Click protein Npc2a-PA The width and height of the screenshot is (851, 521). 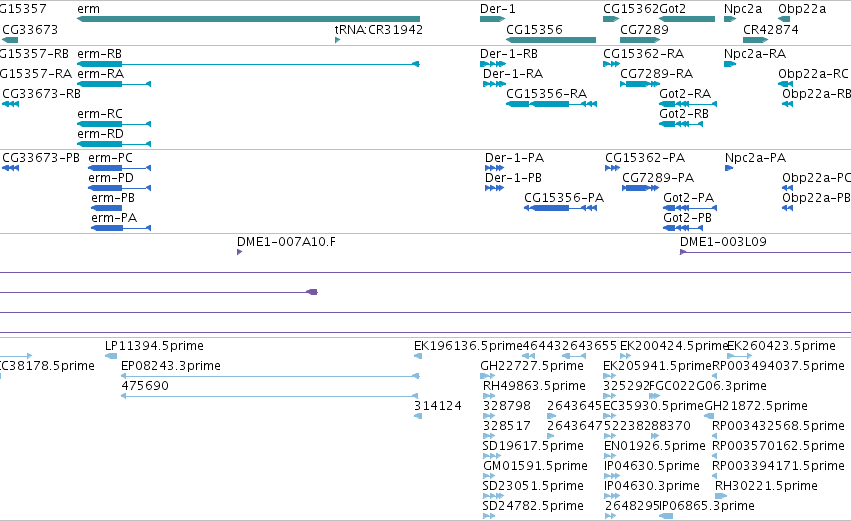click(729, 168)
